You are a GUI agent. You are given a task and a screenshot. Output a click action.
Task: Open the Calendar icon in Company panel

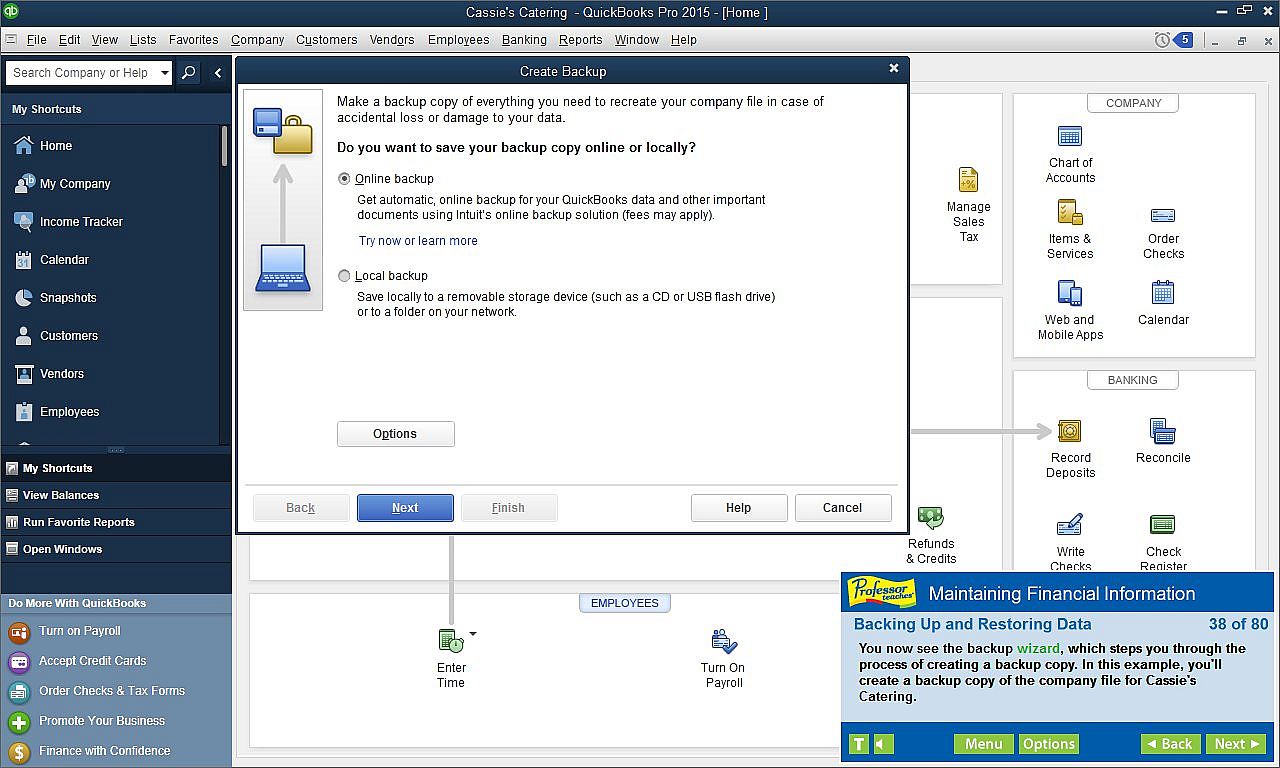(x=1163, y=292)
